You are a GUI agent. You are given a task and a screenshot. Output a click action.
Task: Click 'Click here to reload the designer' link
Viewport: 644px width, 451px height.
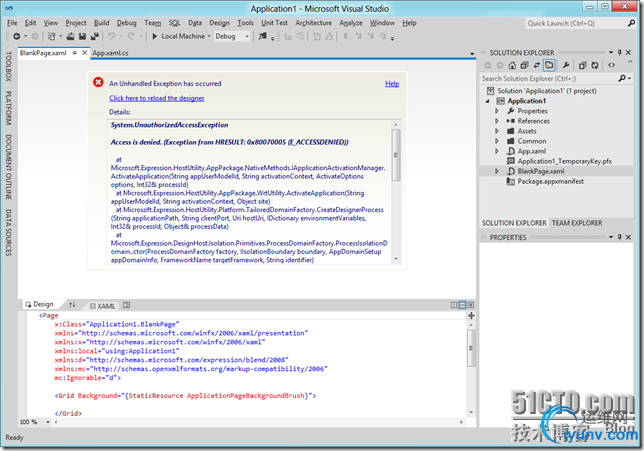point(156,98)
